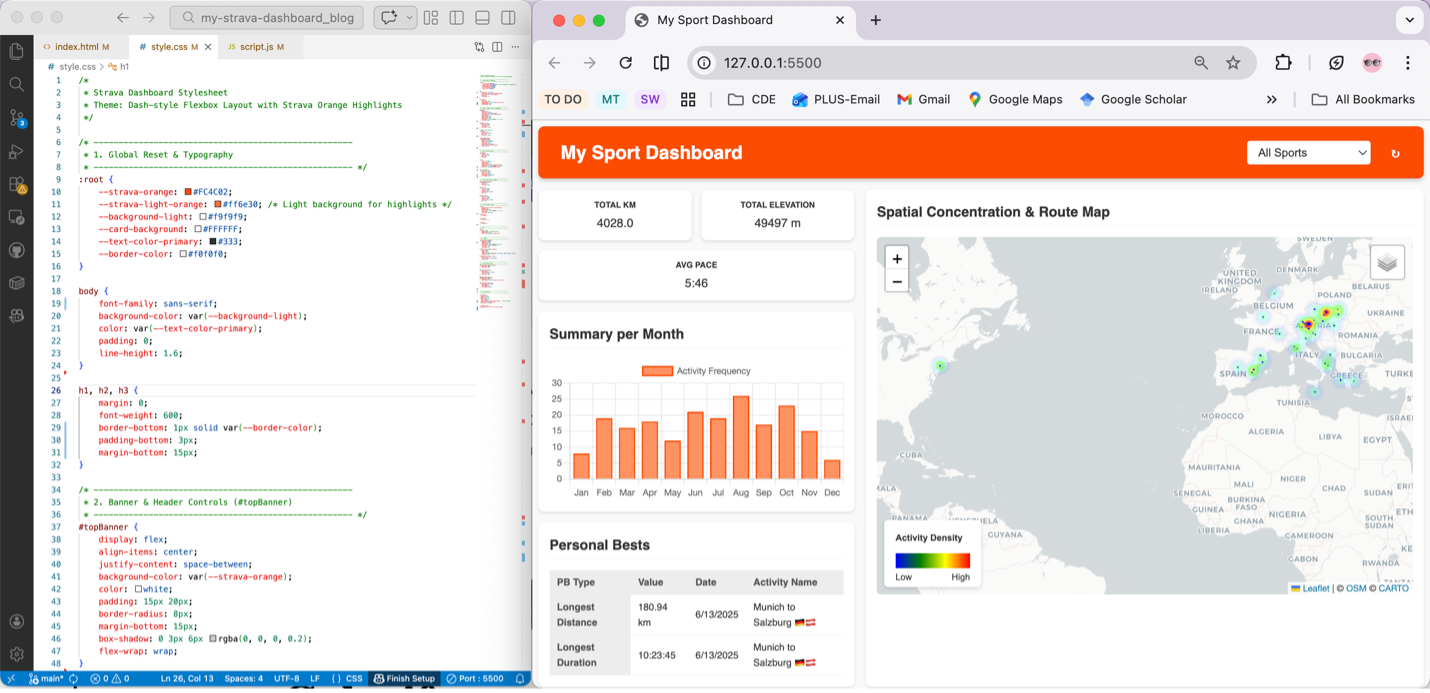Click the browser extensions puzzle icon
This screenshot has height=693, width=1430.
point(1283,62)
